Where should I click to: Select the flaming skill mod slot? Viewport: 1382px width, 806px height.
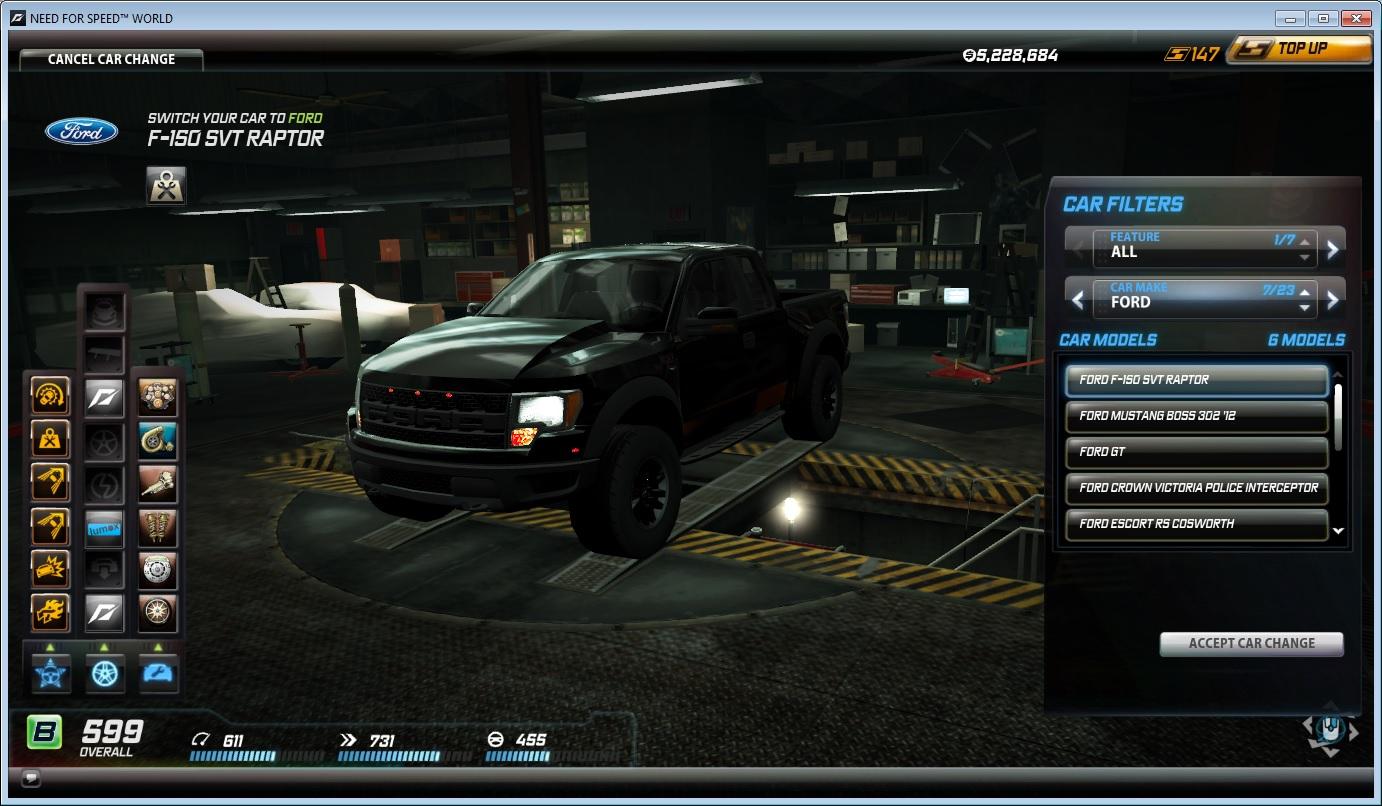tap(50, 611)
